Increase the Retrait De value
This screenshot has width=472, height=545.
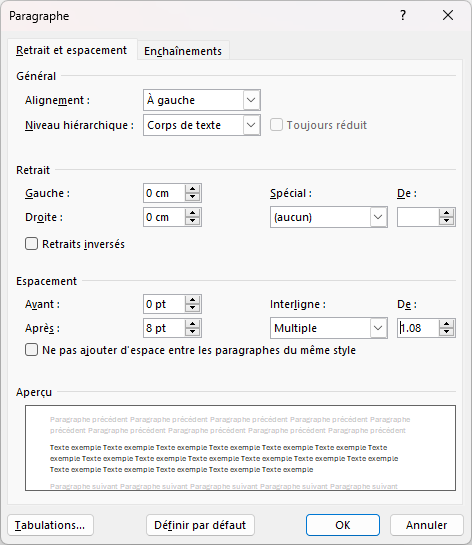click(x=447, y=213)
